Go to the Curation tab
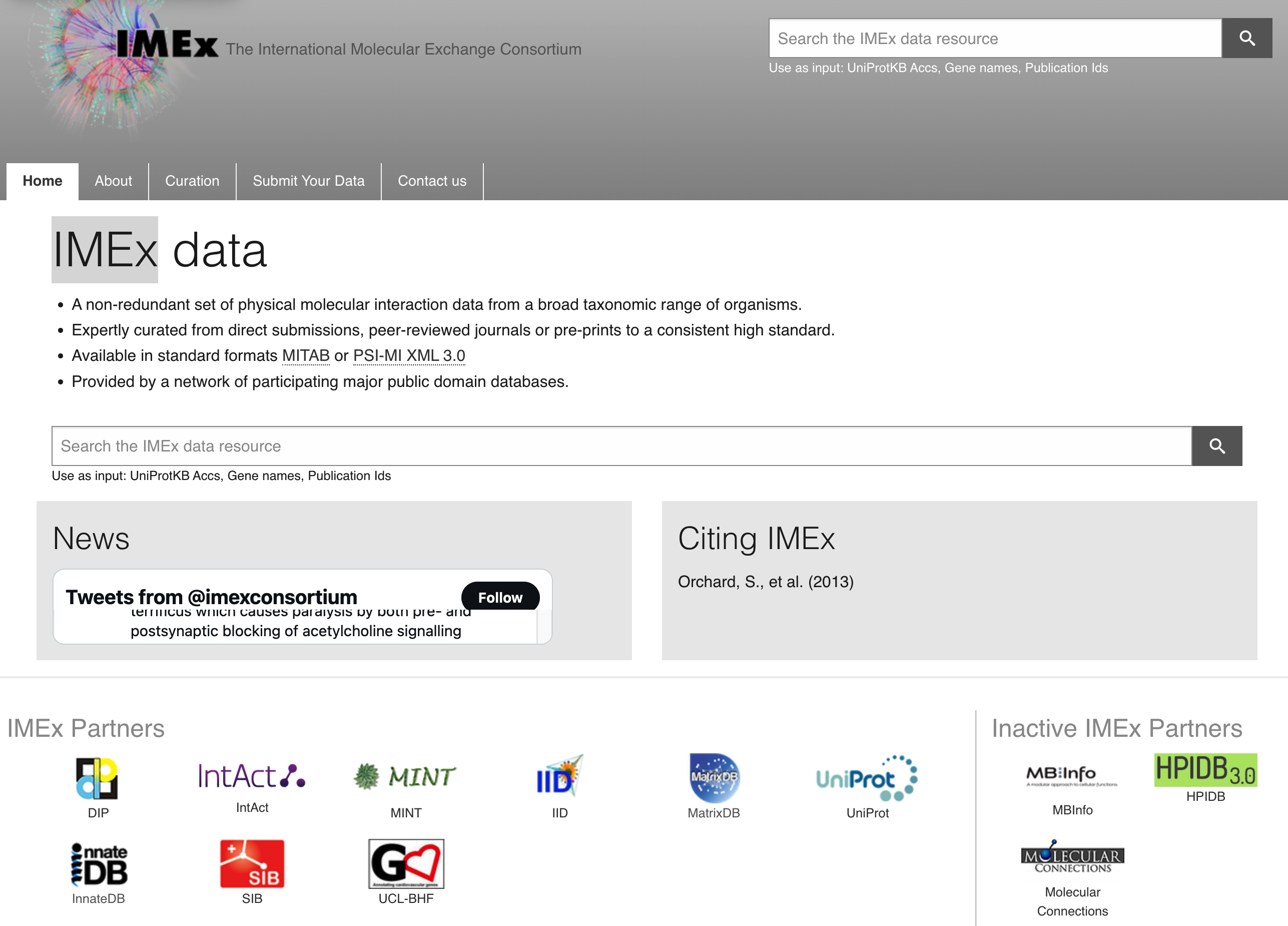1288x926 pixels. pos(193,181)
